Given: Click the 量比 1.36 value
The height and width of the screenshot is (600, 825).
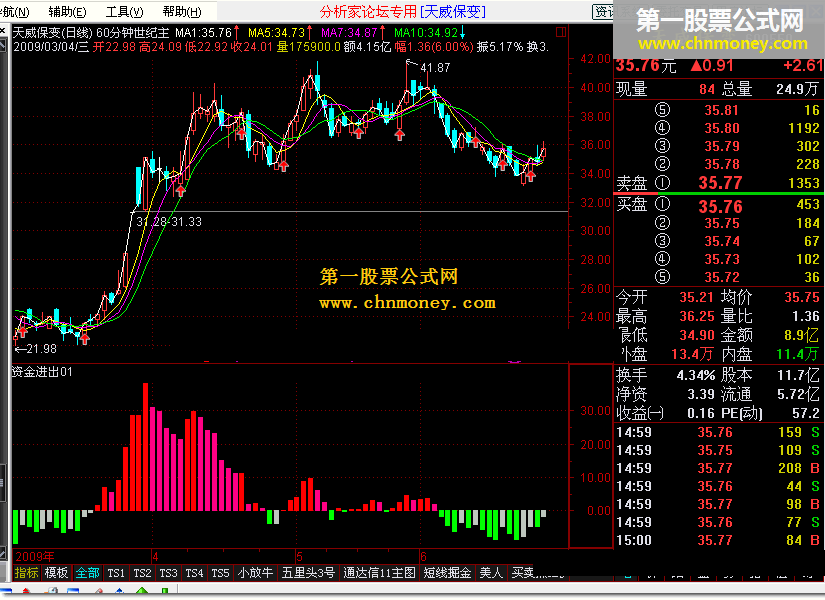Looking at the screenshot, I should pos(806,316).
